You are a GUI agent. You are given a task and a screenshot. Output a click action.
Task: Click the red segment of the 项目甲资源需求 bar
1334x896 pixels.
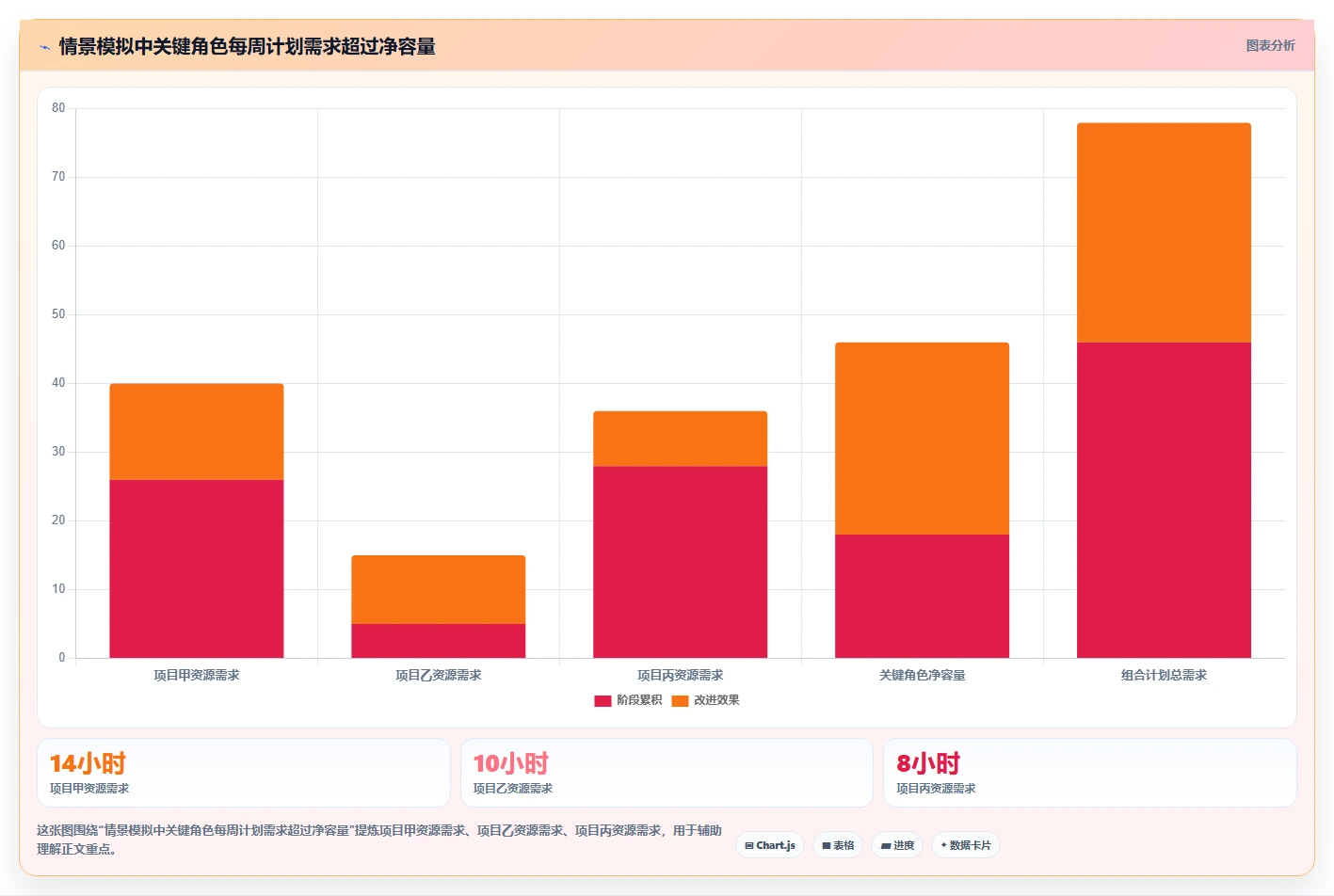click(197, 568)
